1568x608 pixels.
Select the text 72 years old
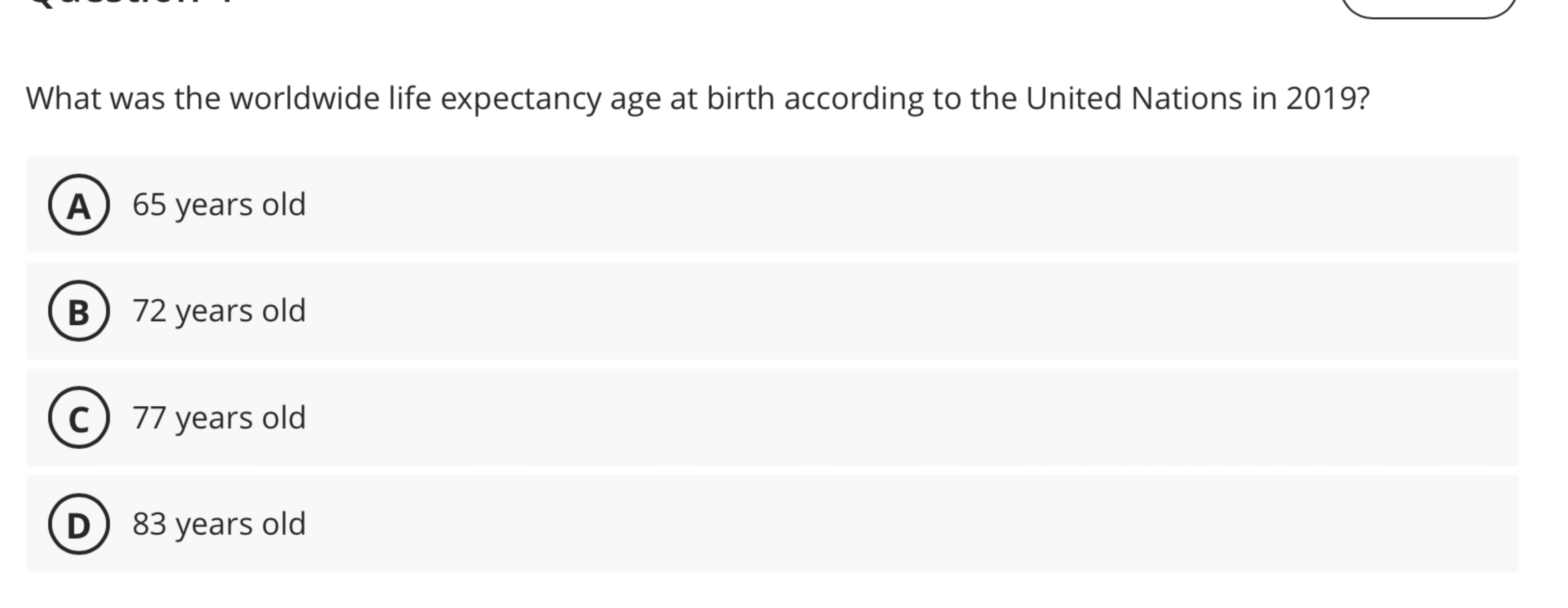[218, 311]
